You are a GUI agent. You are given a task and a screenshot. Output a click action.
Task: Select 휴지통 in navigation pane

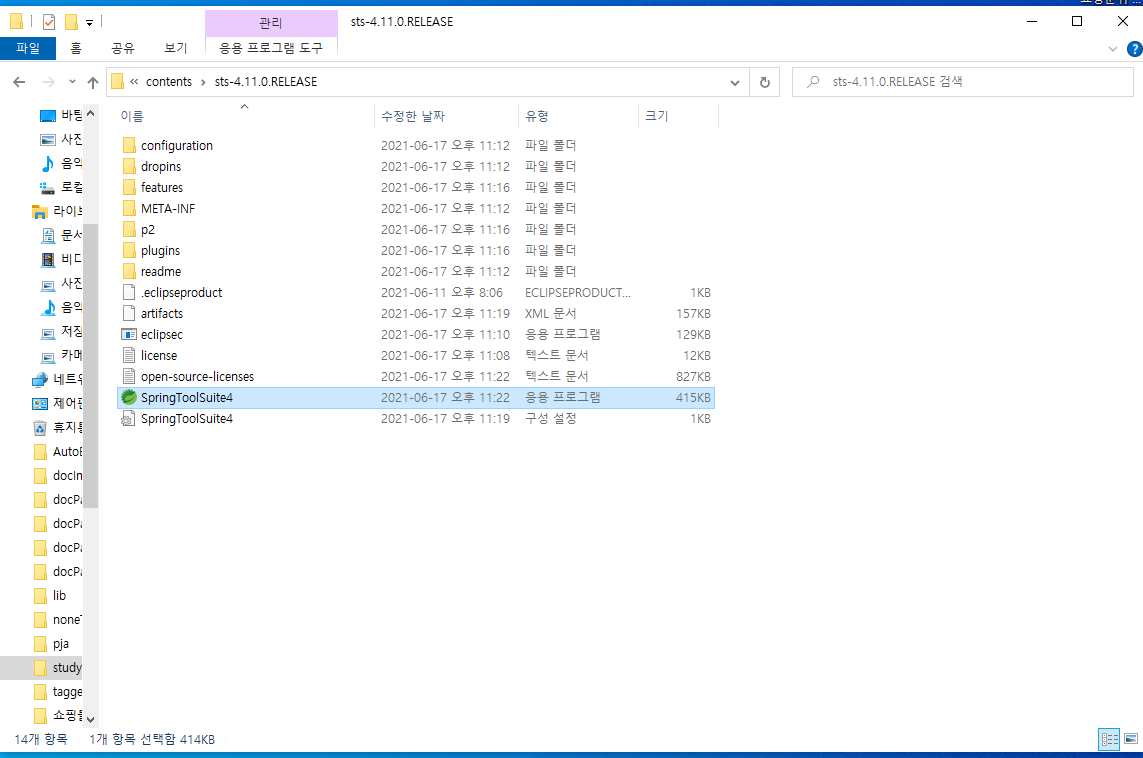click(x=58, y=428)
